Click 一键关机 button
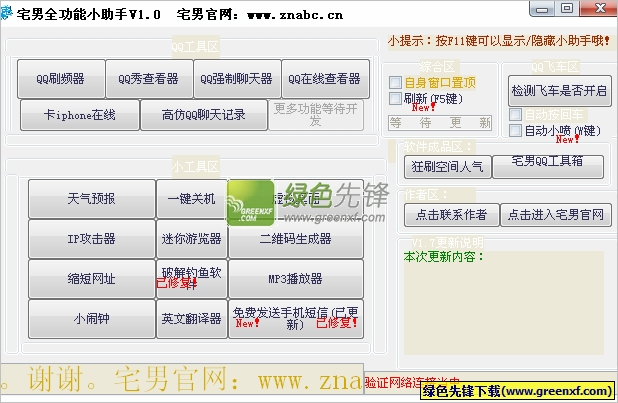618x403 pixels. (x=192, y=199)
